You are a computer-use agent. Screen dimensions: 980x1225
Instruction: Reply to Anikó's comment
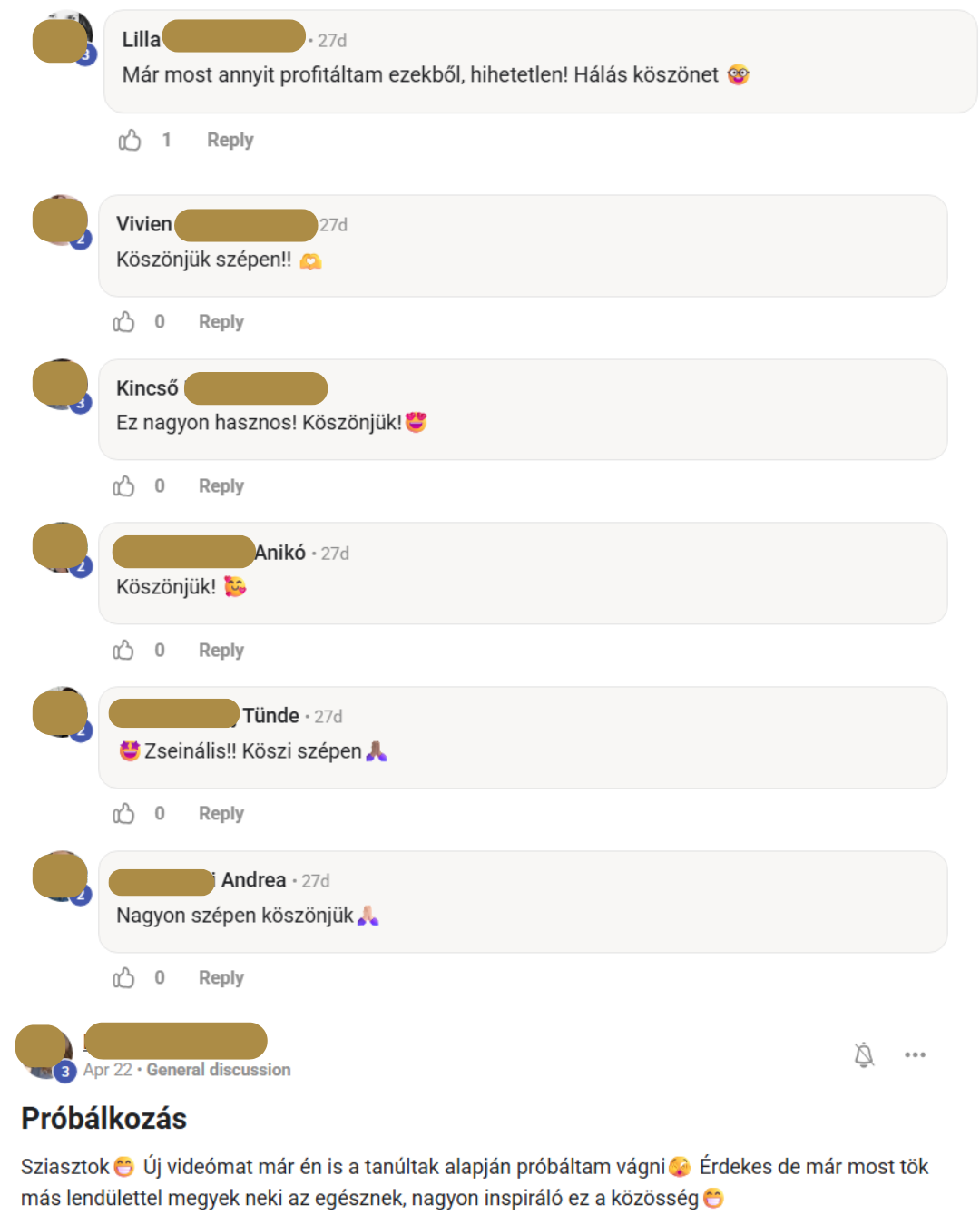tap(221, 651)
